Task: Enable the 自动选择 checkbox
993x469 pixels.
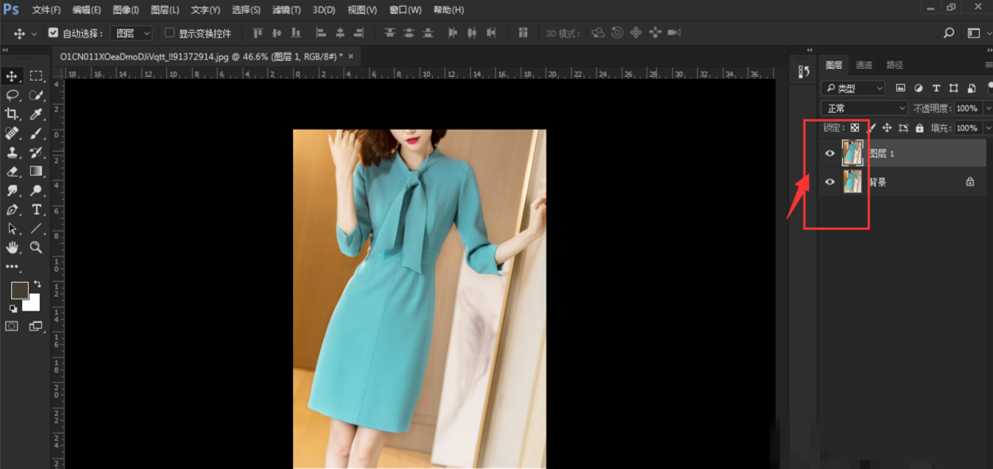Action: [x=54, y=33]
